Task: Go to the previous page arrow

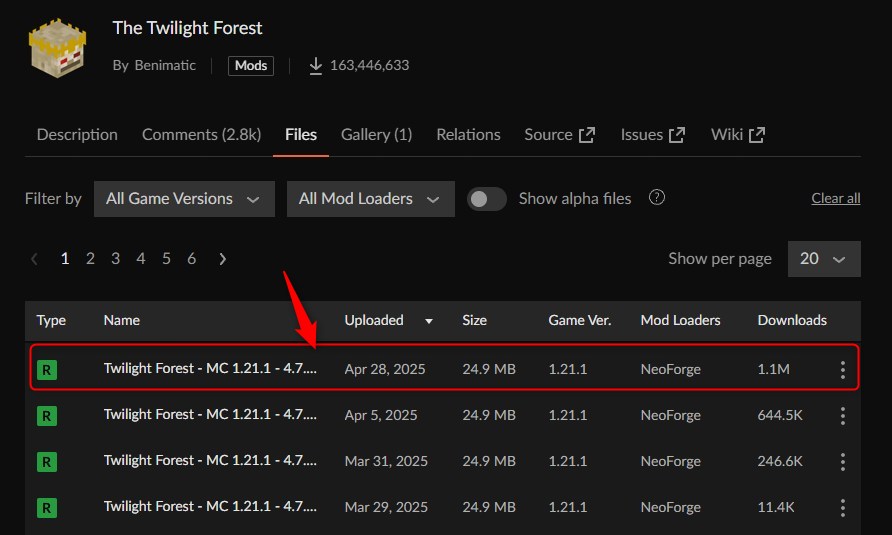Action: pos(34,259)
